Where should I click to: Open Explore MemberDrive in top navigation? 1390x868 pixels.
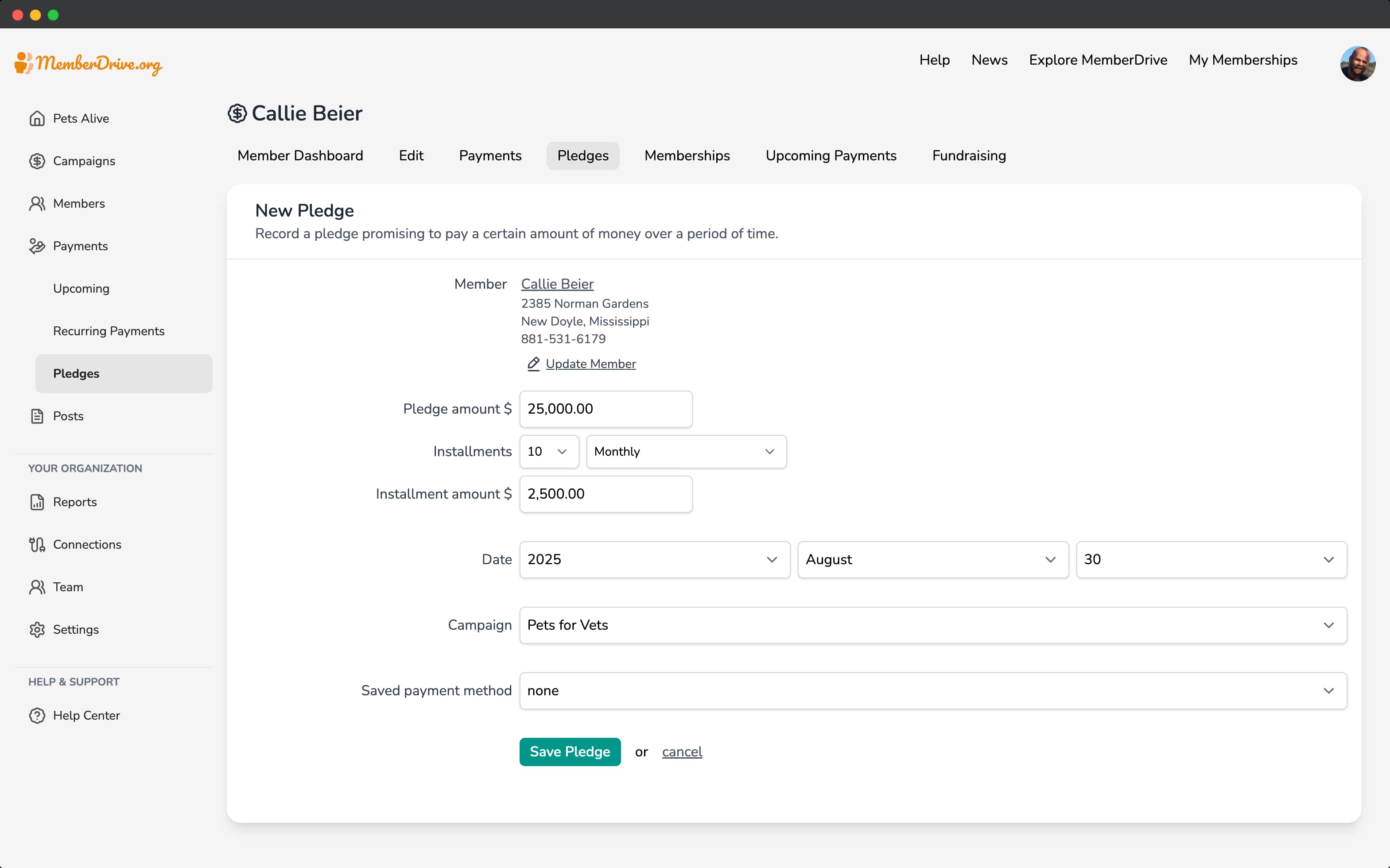(x=1098, y=60)
